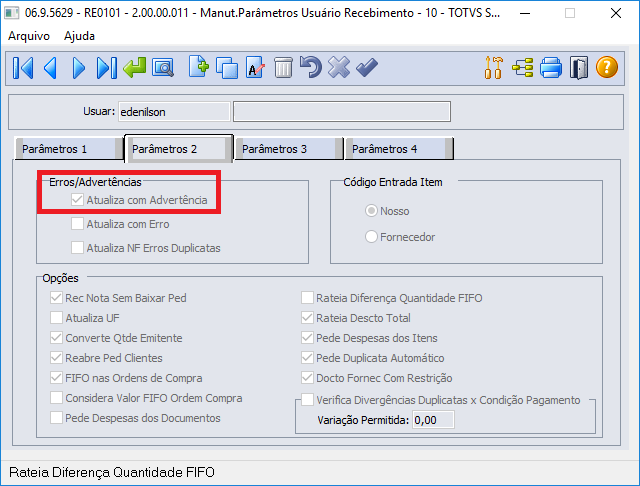Select the Nosso radio option
640x486 pixels.
pos(371,211)
